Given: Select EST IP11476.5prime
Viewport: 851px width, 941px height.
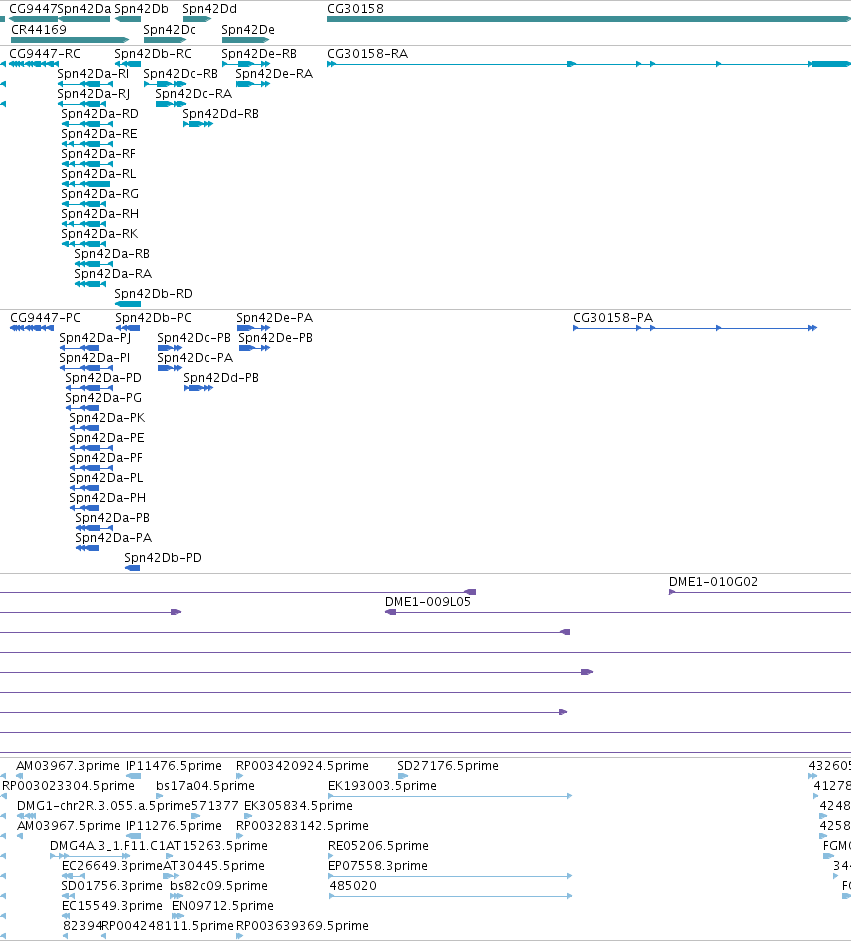Looking at the screenshot, I should tap(173, 766).
